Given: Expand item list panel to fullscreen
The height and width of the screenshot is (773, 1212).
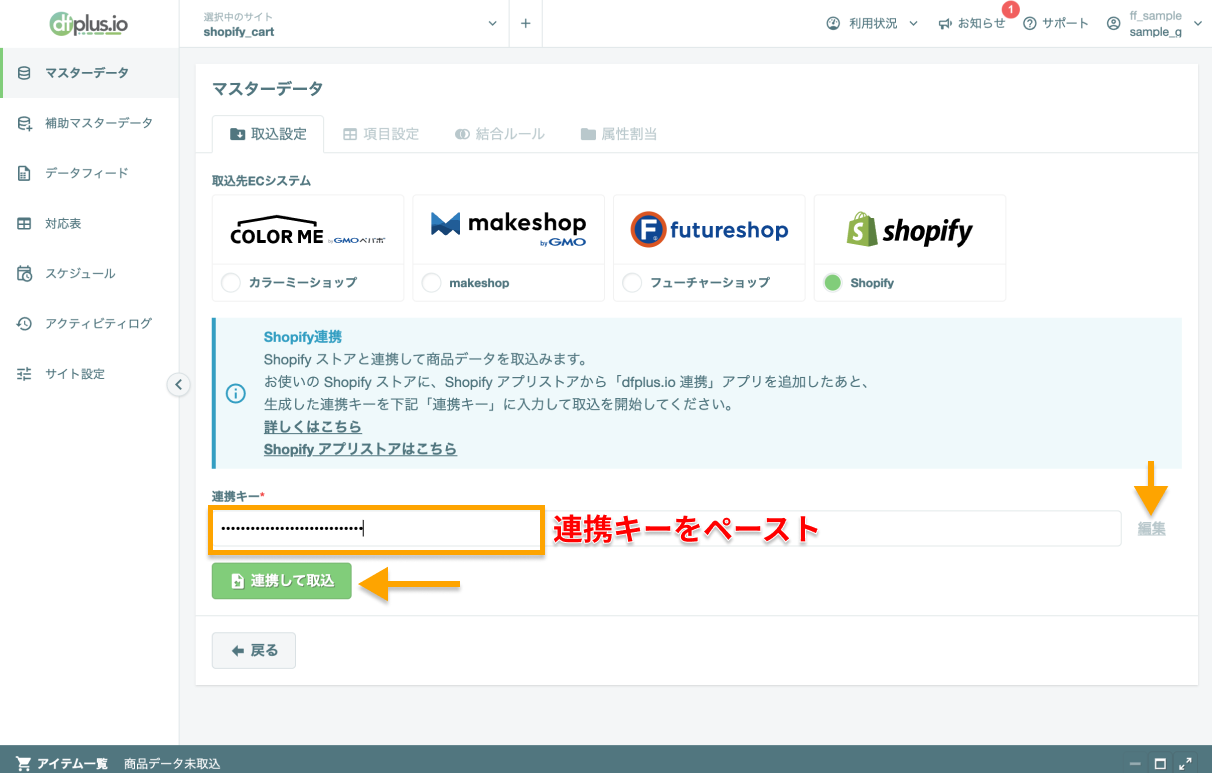Looking at the screenshot, I should coord(1186,763).
